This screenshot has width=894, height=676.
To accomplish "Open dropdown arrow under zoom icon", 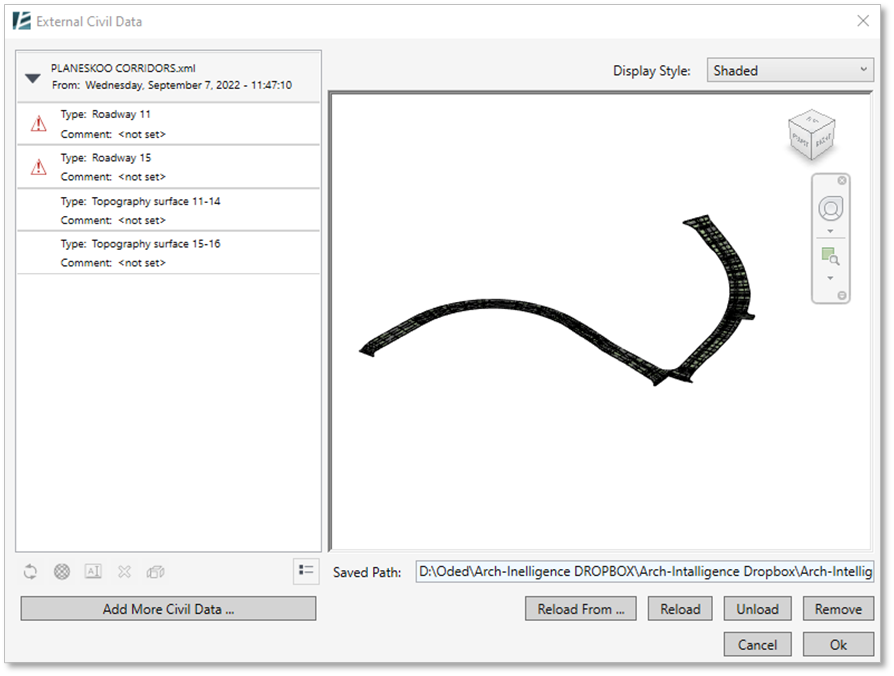I will click(x=830, y=278).
